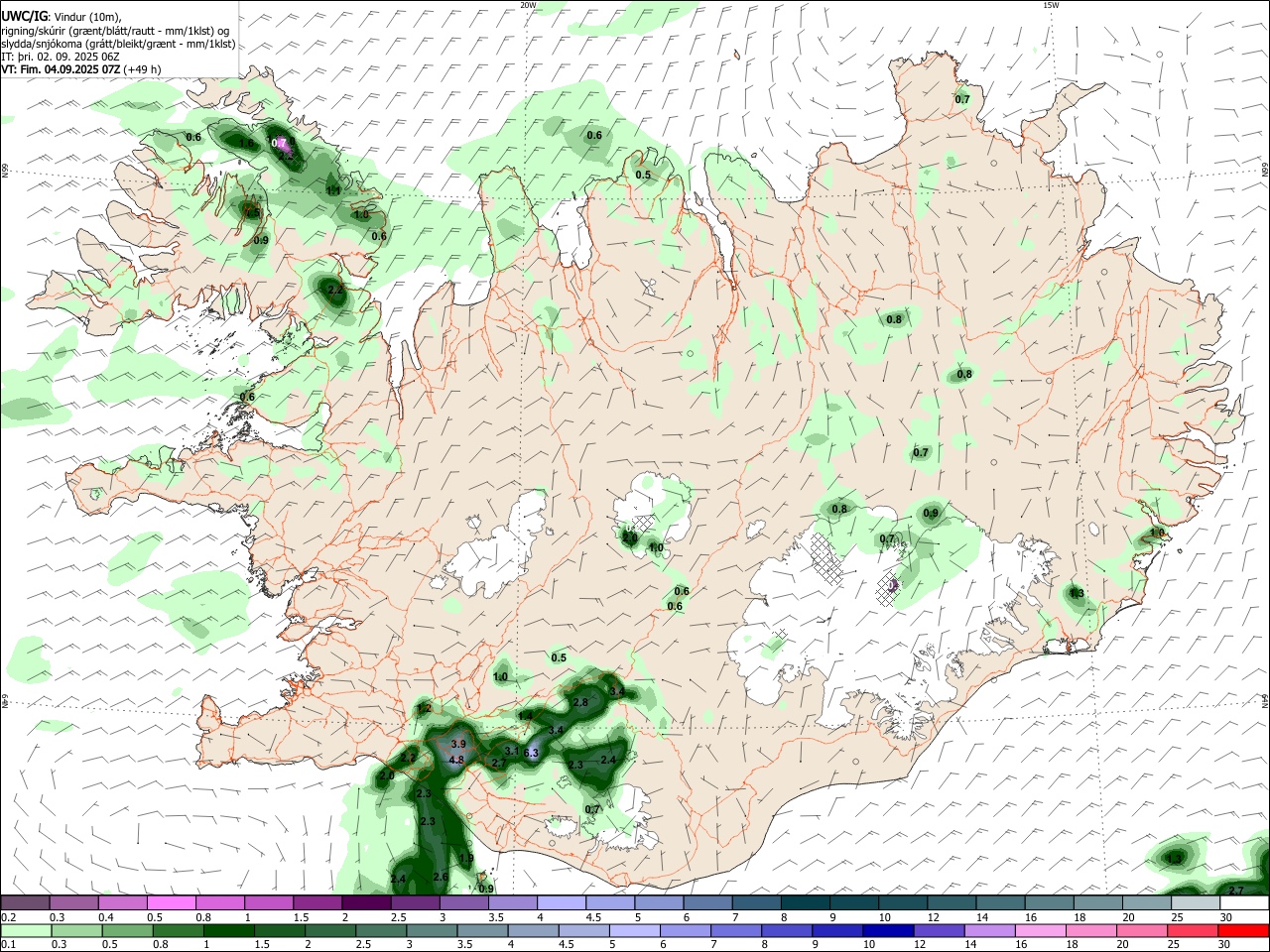Click the 15W longitude label
The image size is (1270, 952).
pyautogui.click(x=1051, y=5)
